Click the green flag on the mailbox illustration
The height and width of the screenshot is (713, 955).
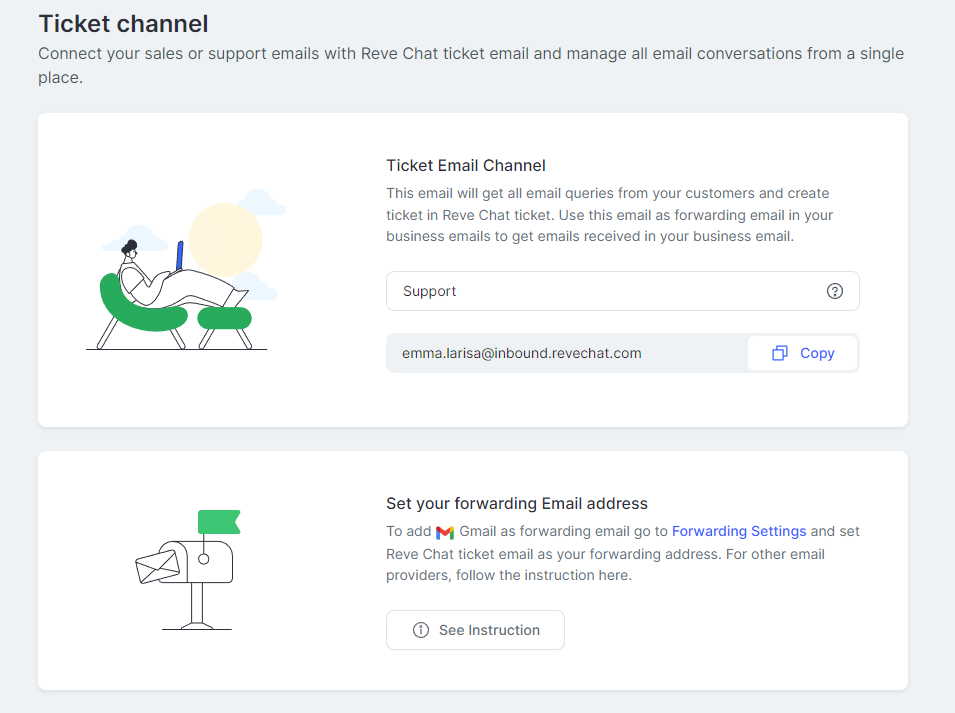219,522
